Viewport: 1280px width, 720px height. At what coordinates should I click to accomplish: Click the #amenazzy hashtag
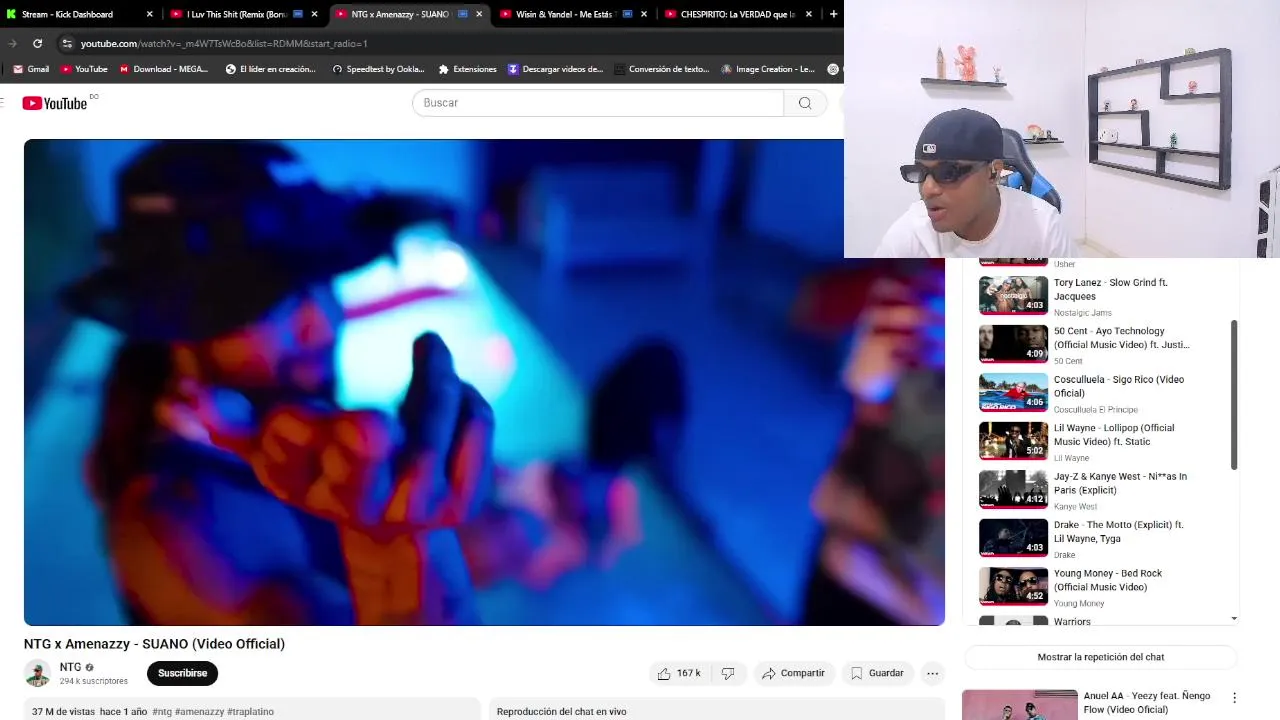(x=200, y=712)
